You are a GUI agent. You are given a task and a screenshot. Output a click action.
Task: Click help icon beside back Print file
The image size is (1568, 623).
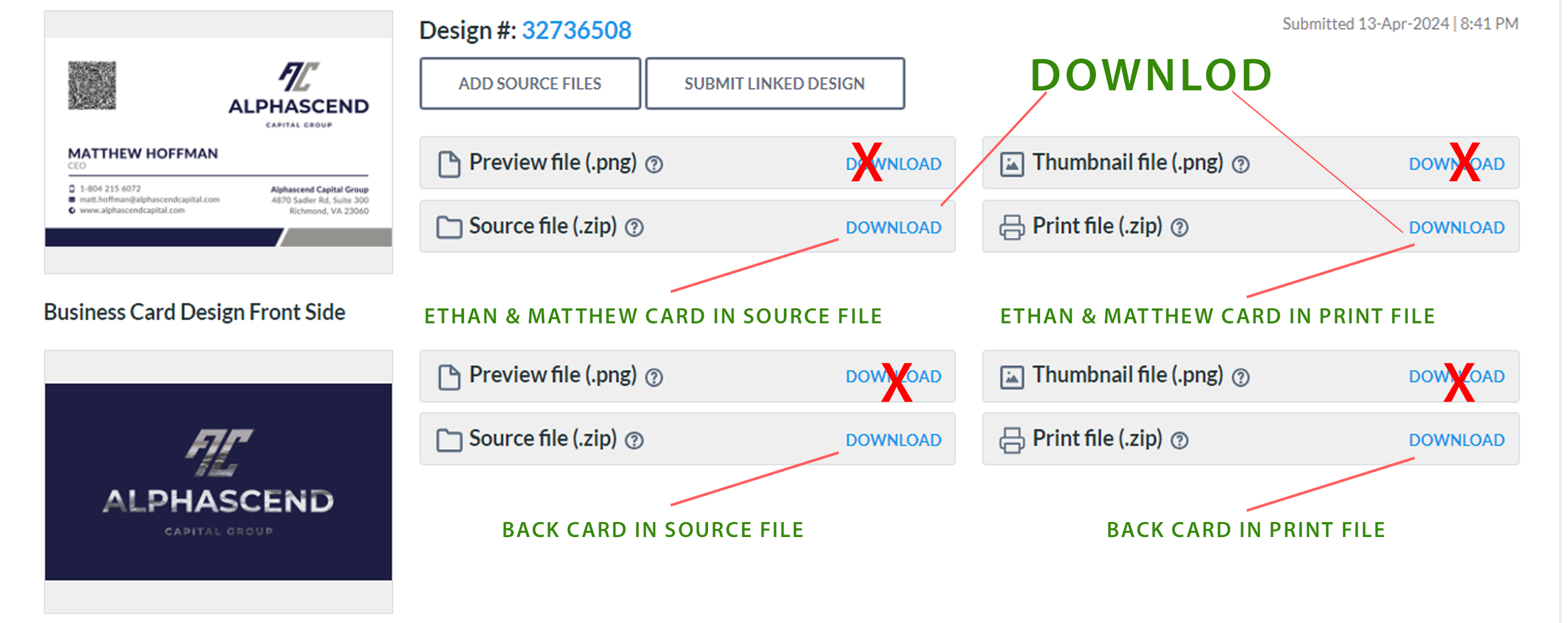pos(1179,441)
